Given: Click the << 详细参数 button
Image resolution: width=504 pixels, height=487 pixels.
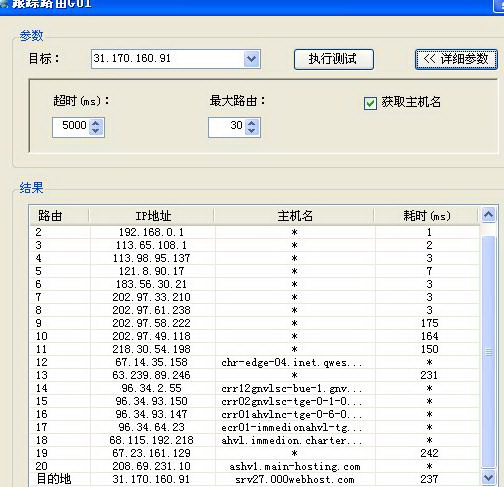Looking at the screenshot, I should tap(456, 59).
